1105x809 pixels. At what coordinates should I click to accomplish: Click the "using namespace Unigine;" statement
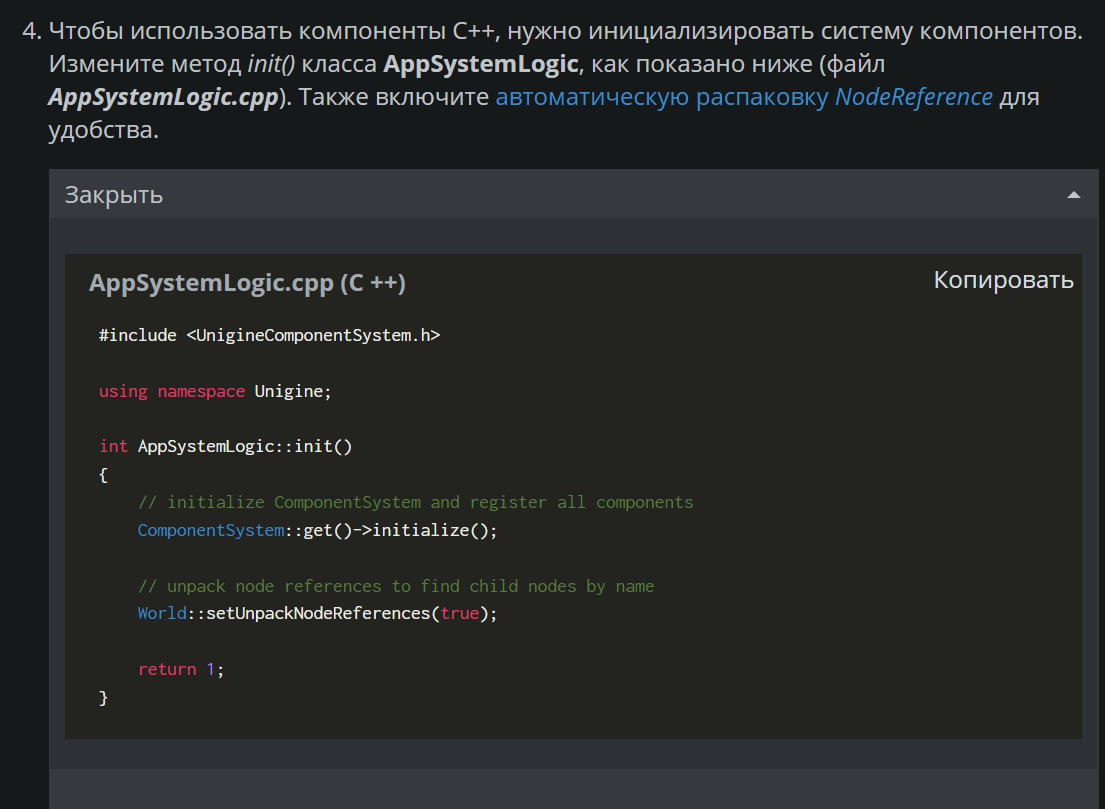[215, 390]
